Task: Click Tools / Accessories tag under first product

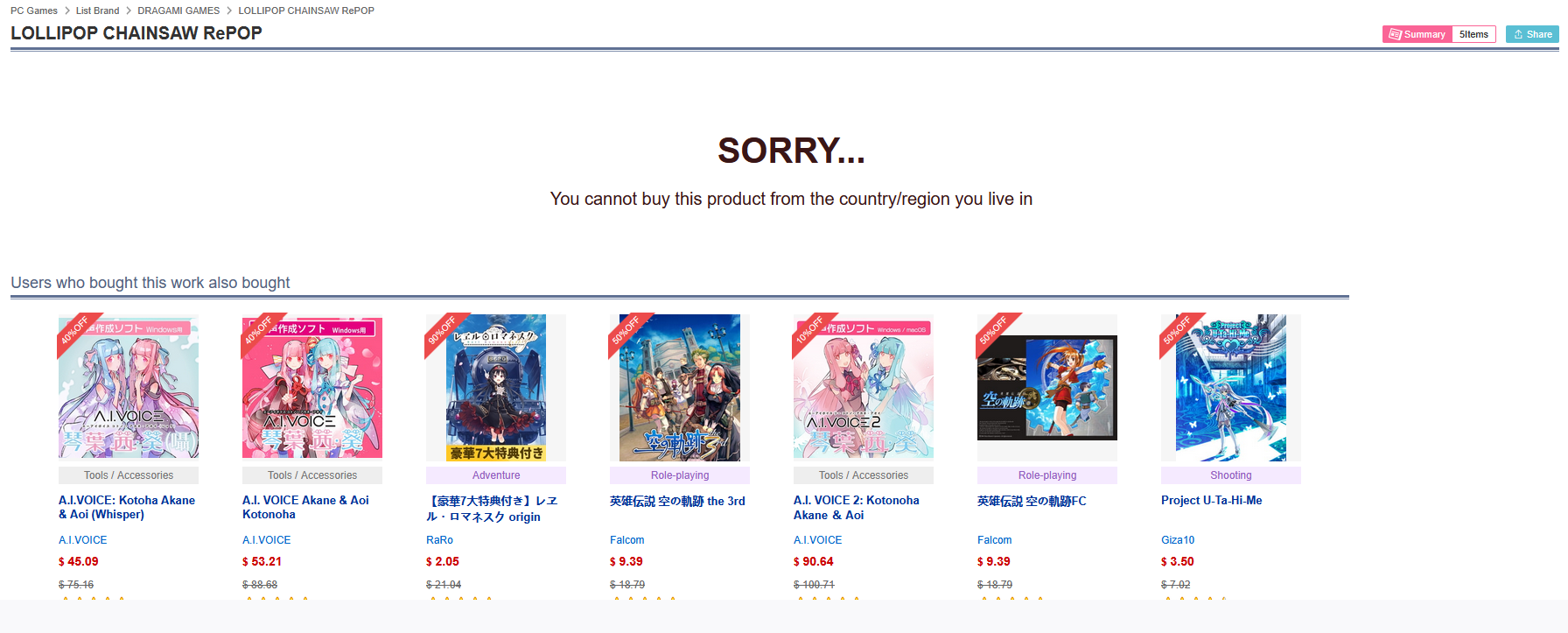Action: pyautogui.click(x=129, y=475)
